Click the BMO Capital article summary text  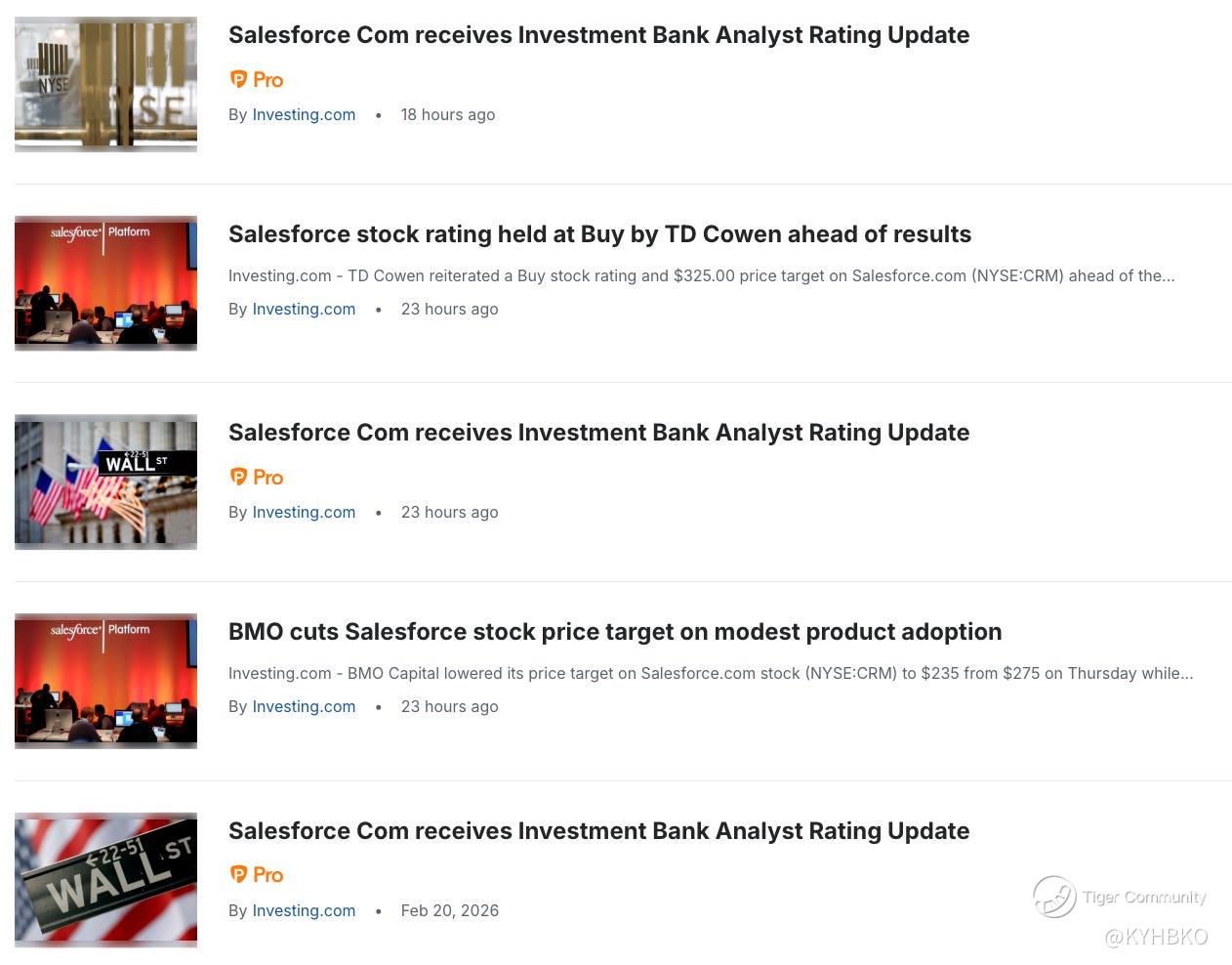click(710, 673)
